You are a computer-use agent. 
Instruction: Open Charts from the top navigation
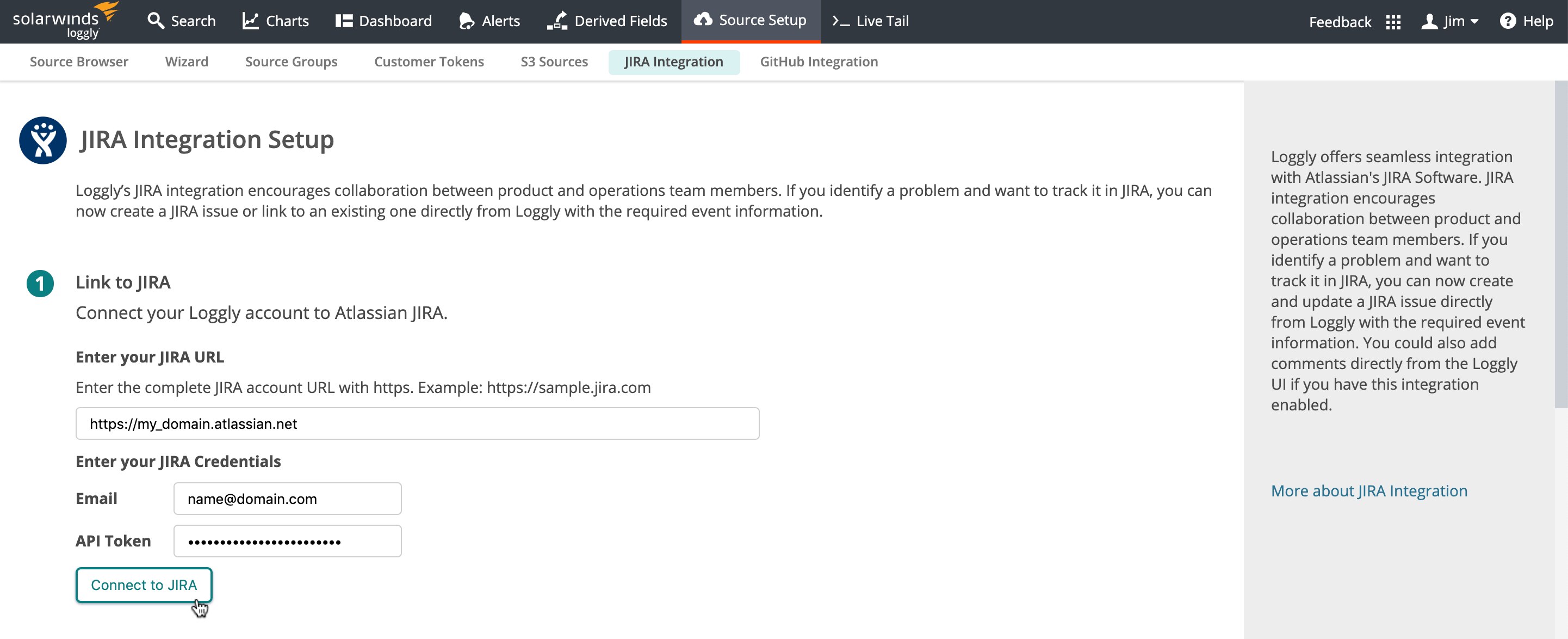click(276, 21)
